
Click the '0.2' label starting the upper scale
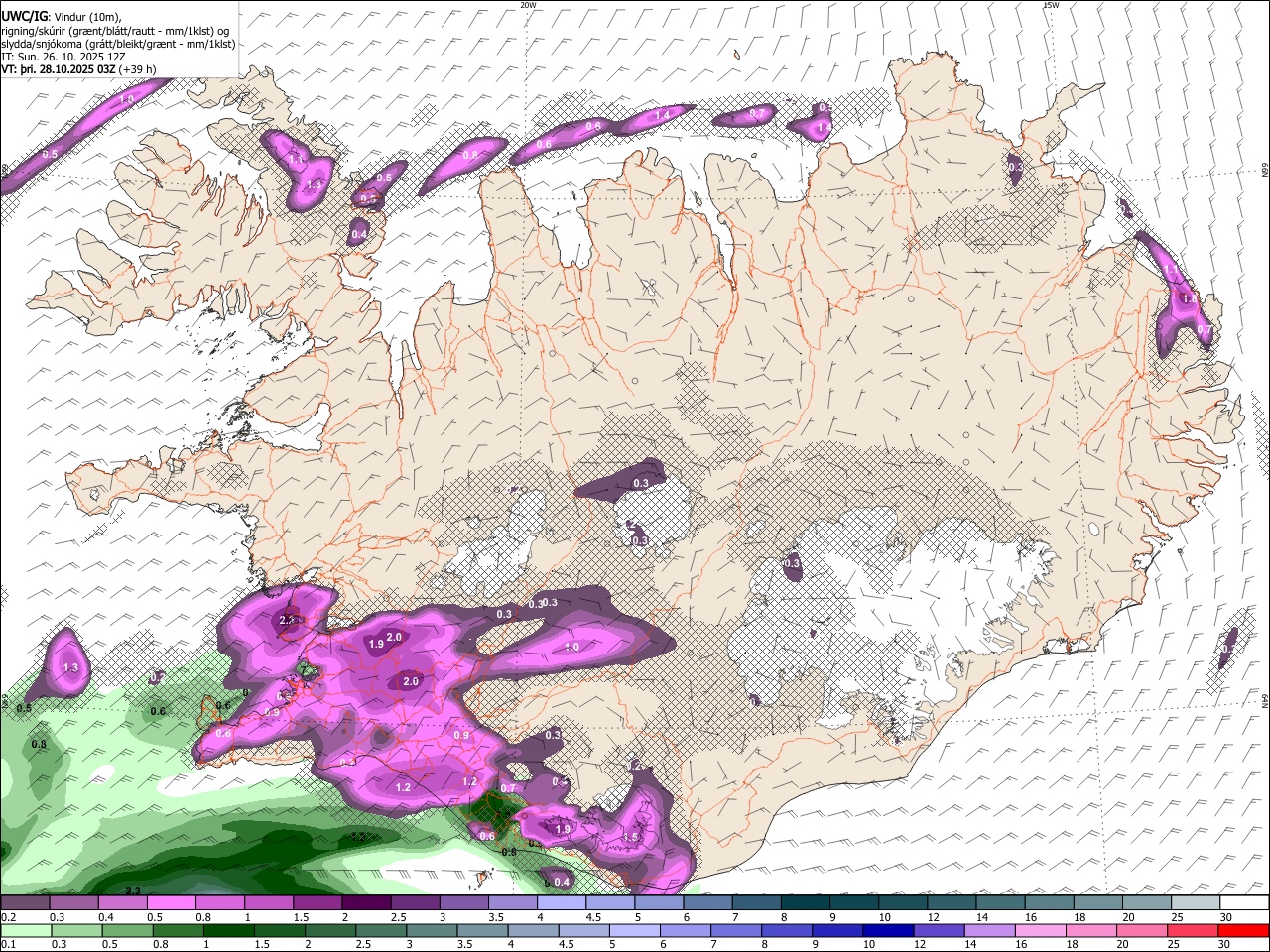(x=9, y=917)
